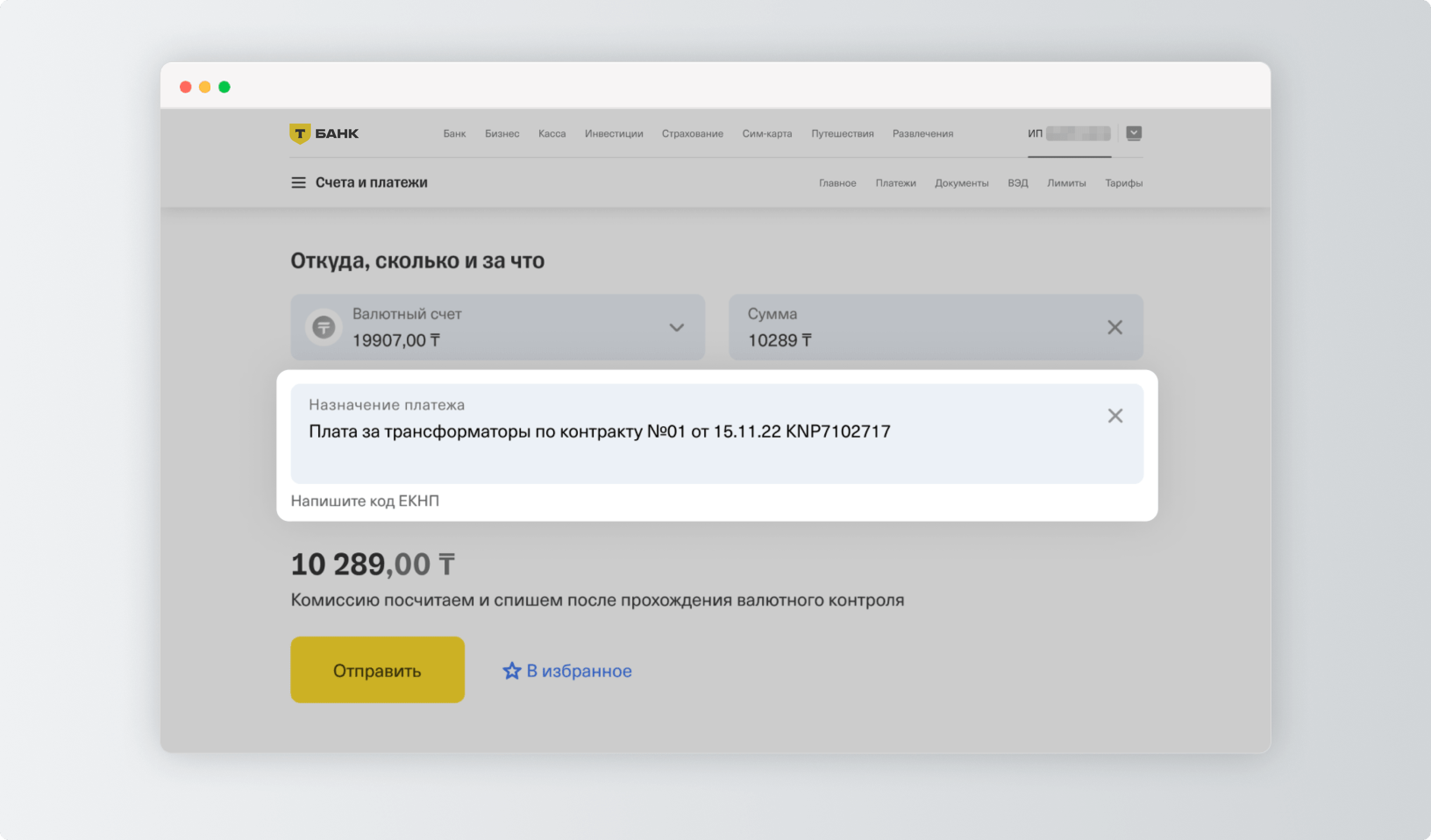Image resolution: width=1431 pixels, height=840 pixels.
Task: Go to the ВЭД section
Action: 1018,183
